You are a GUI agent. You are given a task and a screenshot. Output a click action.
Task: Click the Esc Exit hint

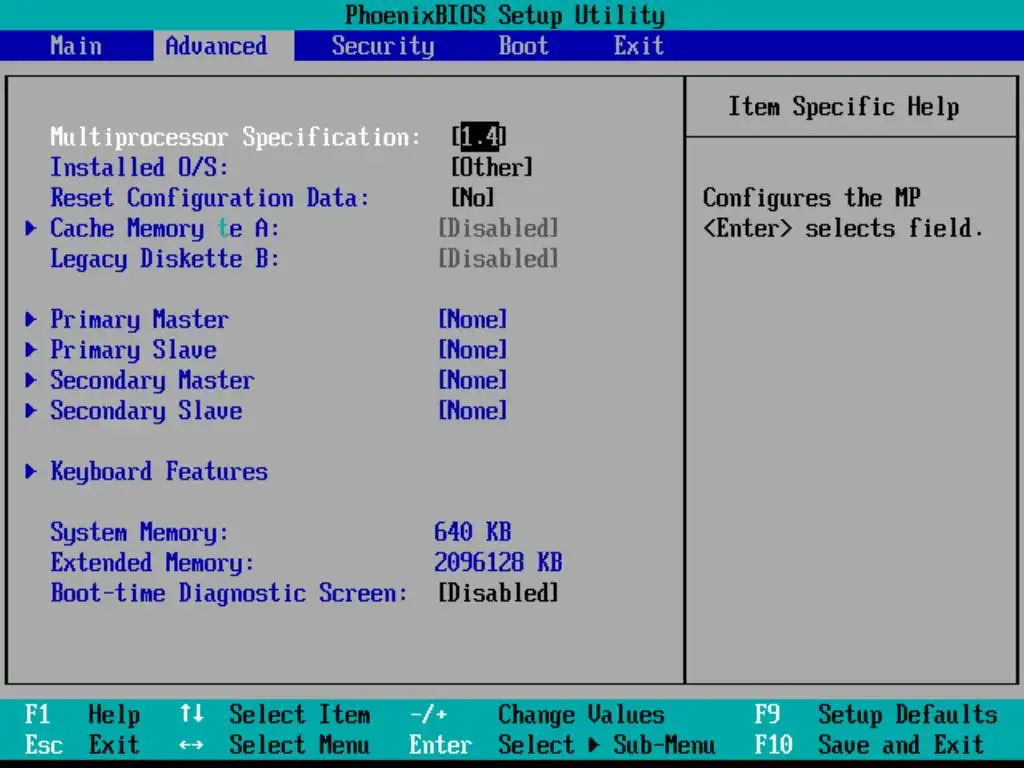click(x=82, y=745)
